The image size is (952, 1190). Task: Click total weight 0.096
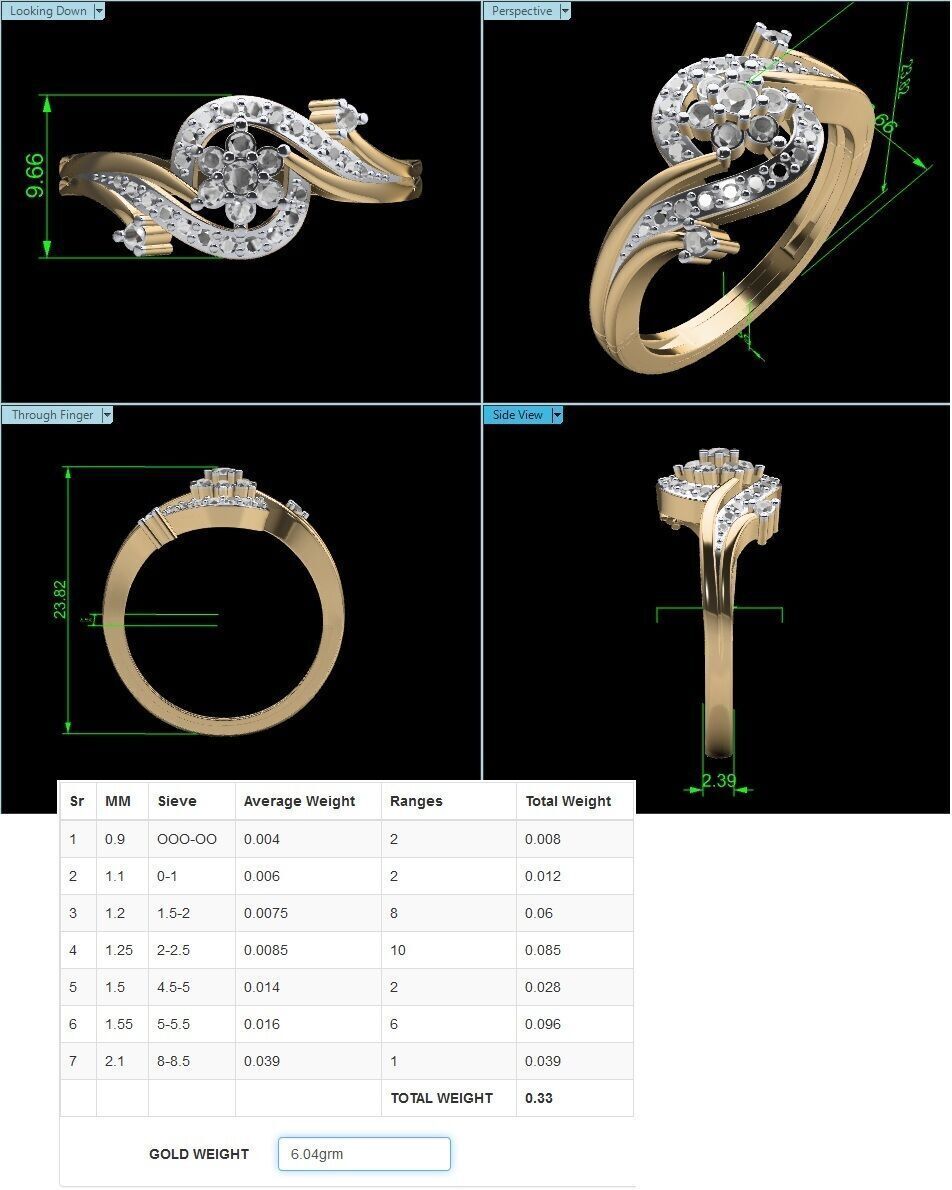pos(543,1025)
